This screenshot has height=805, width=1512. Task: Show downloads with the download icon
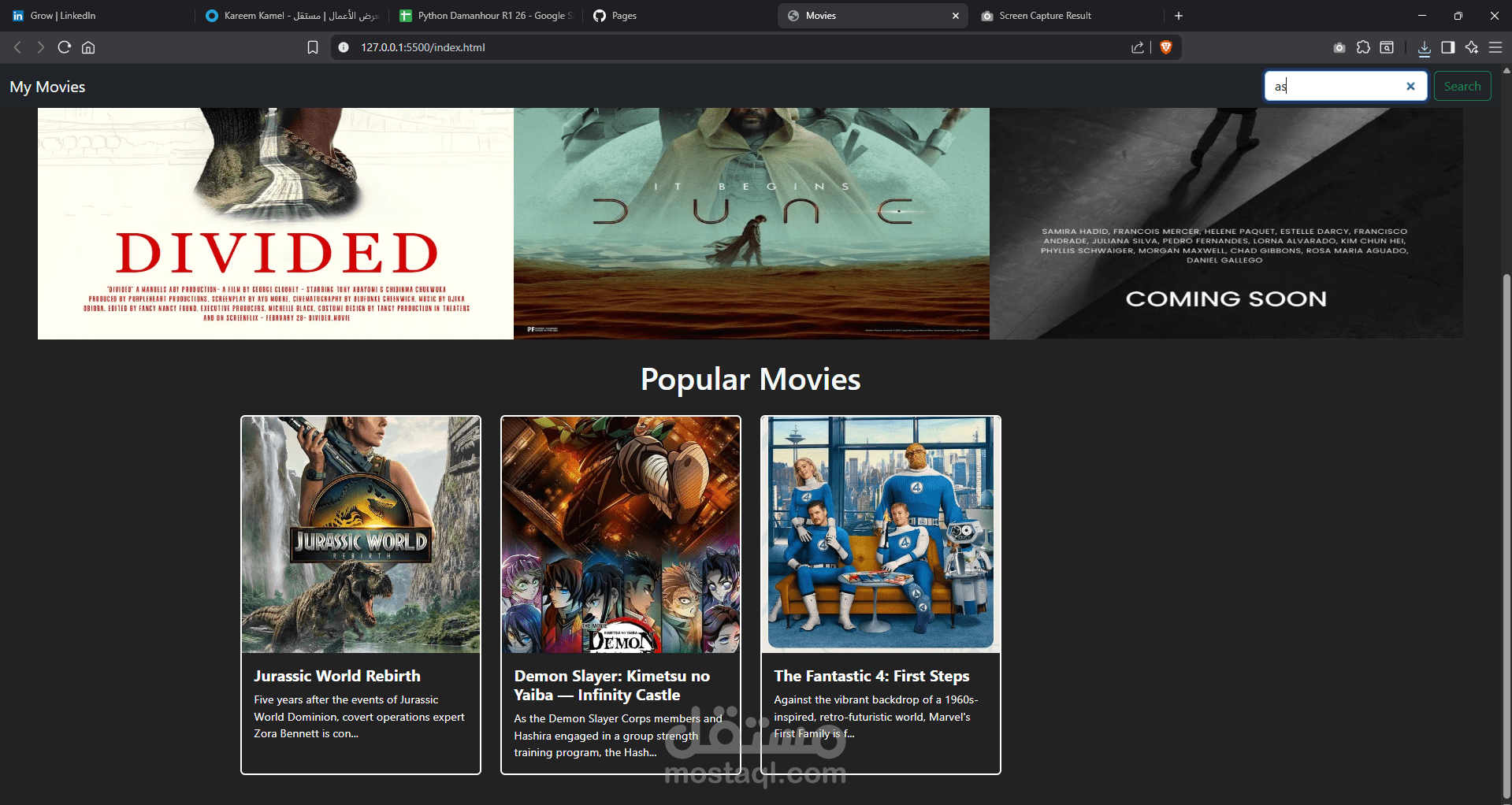click(x=1425, y=48)
